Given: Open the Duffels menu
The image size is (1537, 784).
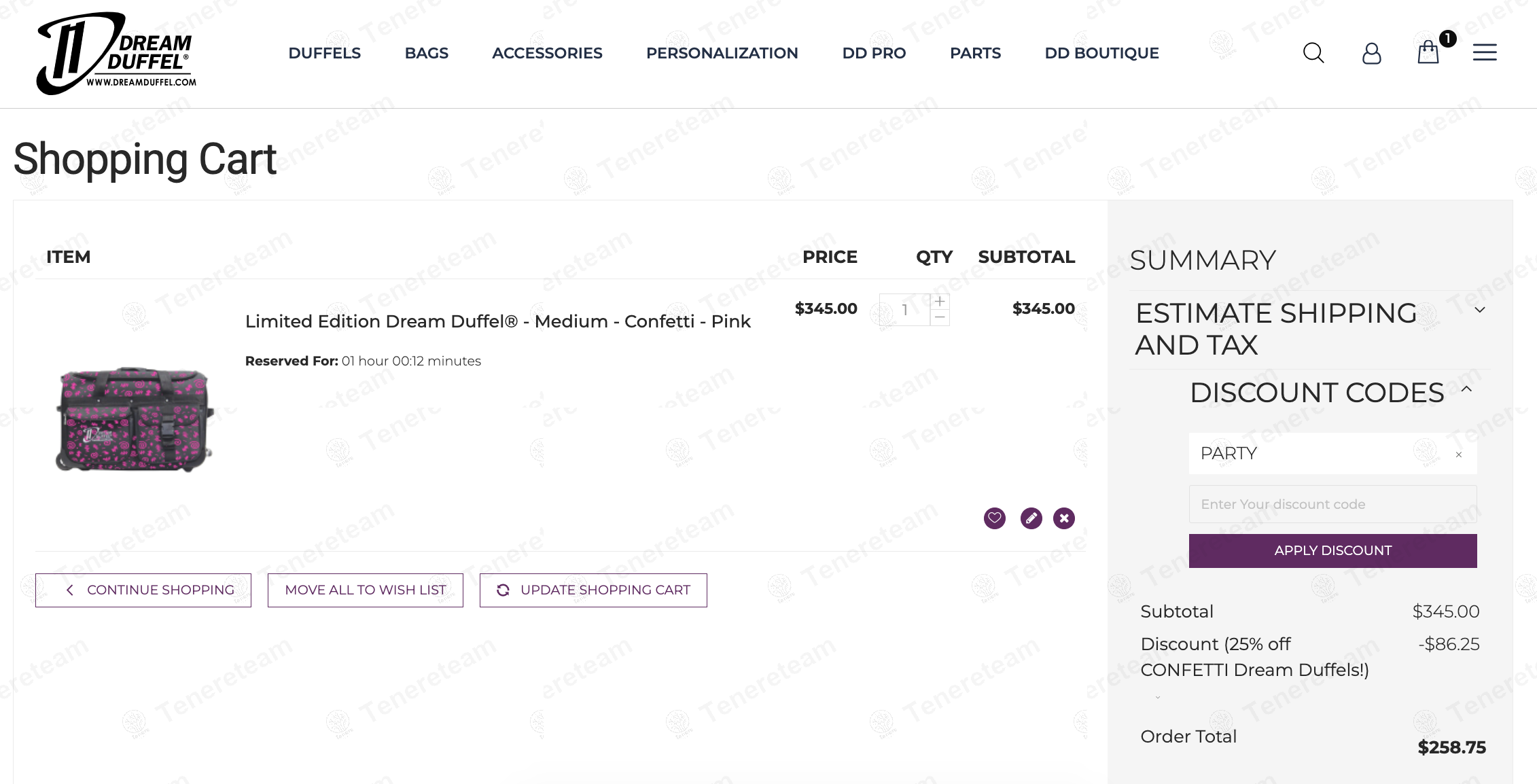Looking at the screenshot, I should tap(324, 53).
